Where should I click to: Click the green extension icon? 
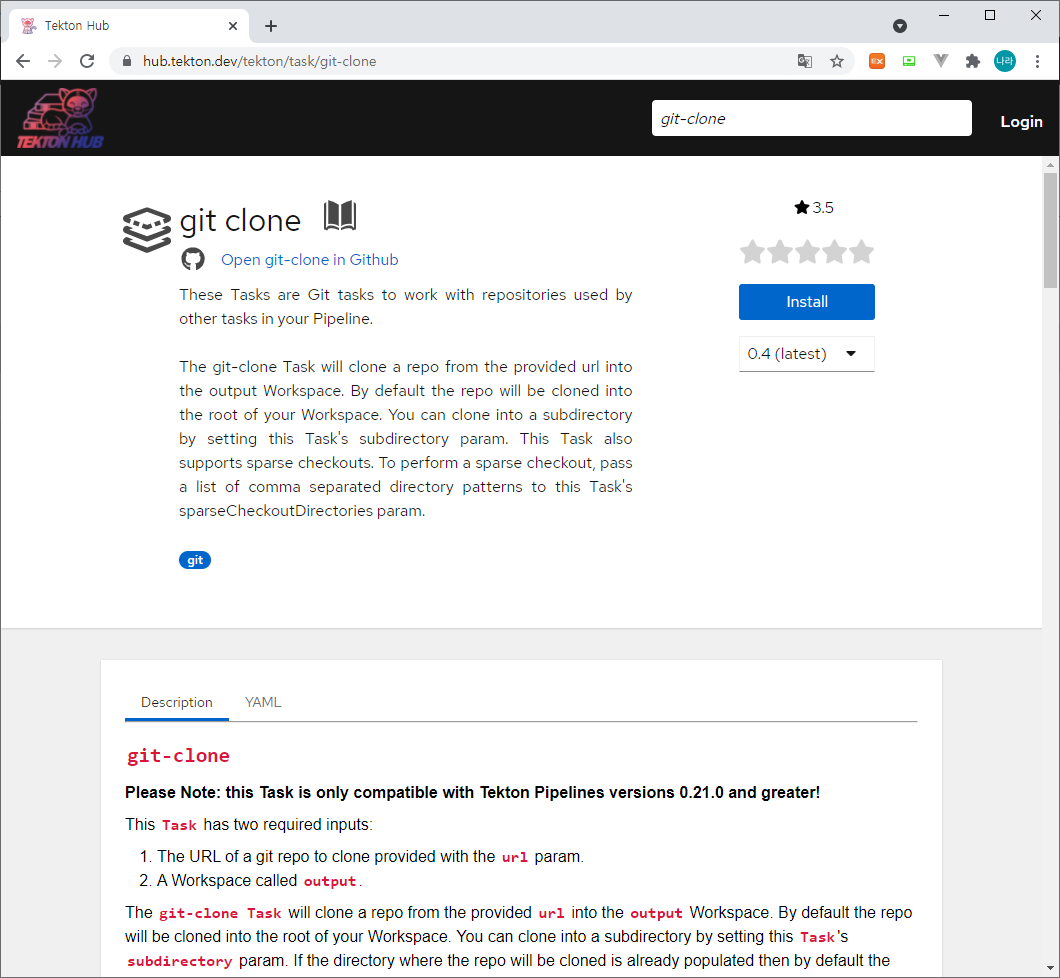tap(909, 61)
